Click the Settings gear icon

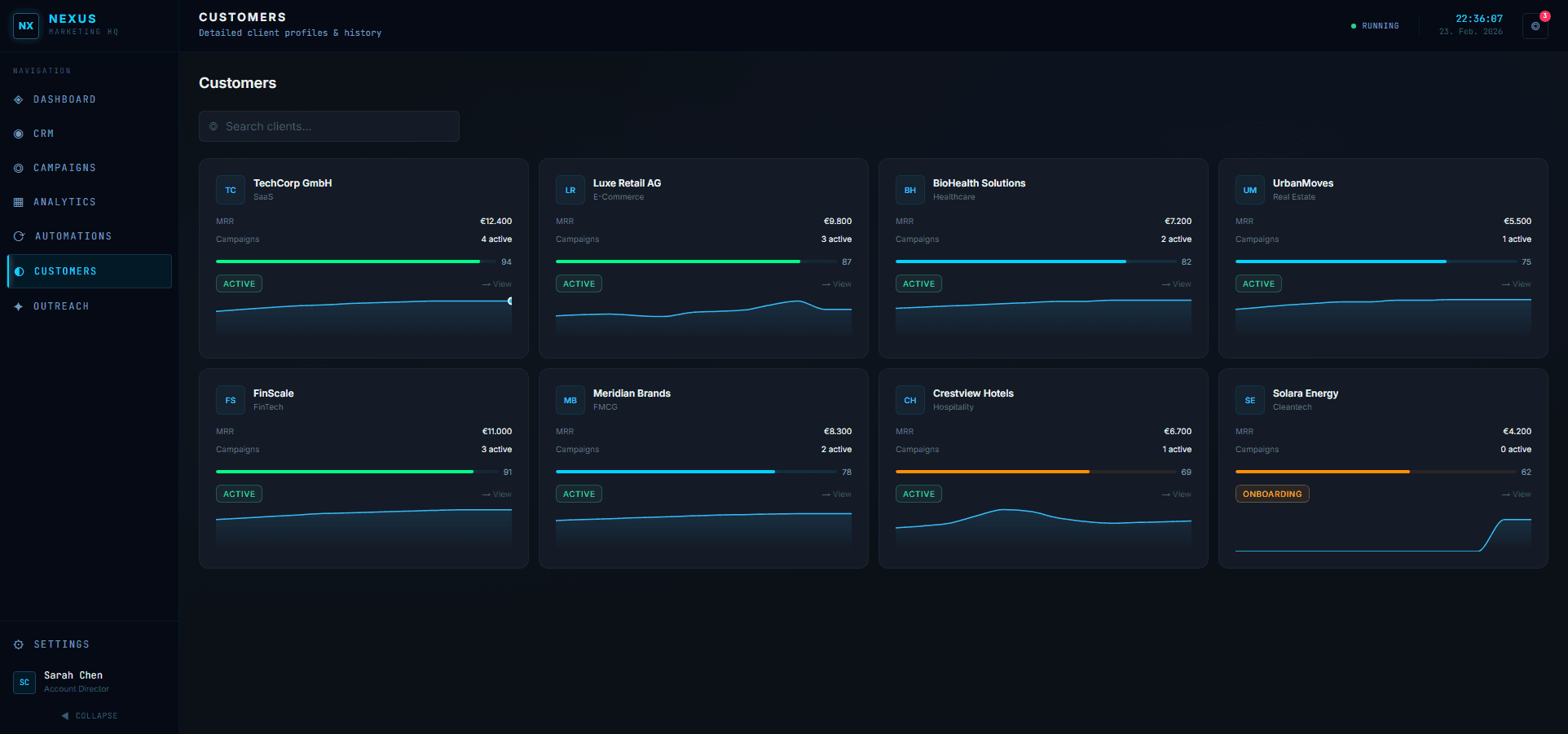tap(18, 644)
